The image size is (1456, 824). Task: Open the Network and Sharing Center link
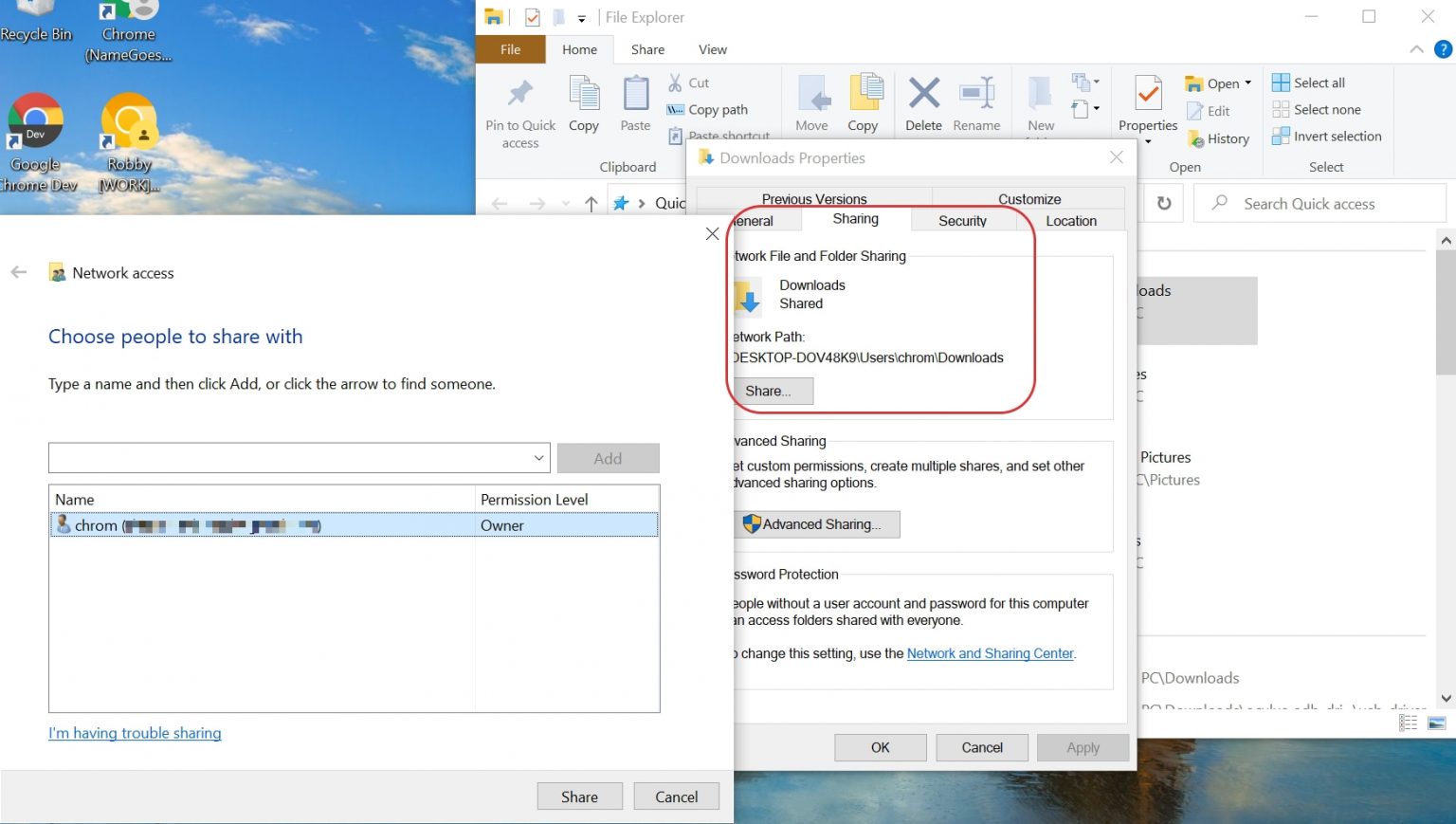[990, 653]
